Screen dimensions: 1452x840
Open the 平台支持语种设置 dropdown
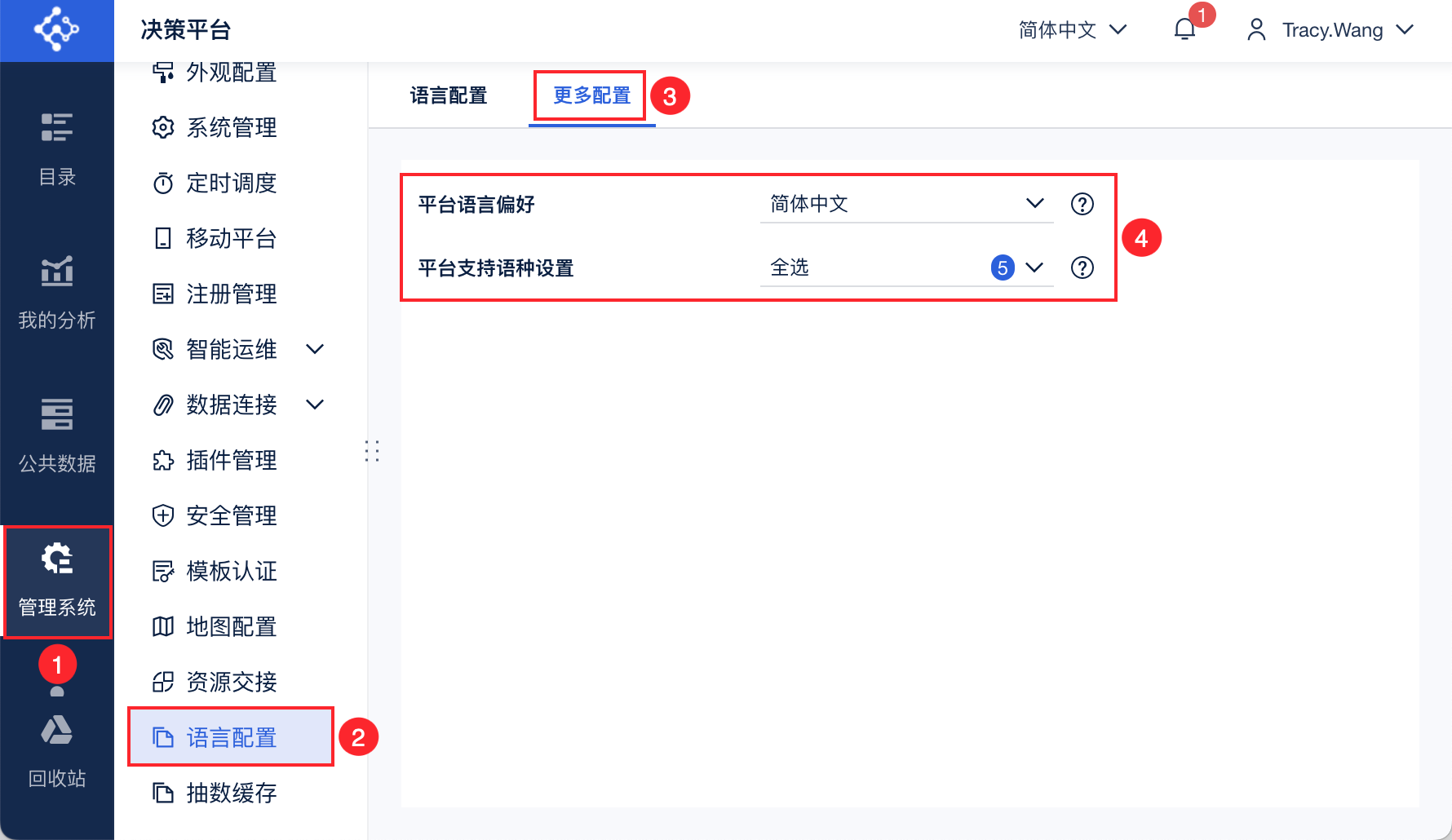point(905,267)
